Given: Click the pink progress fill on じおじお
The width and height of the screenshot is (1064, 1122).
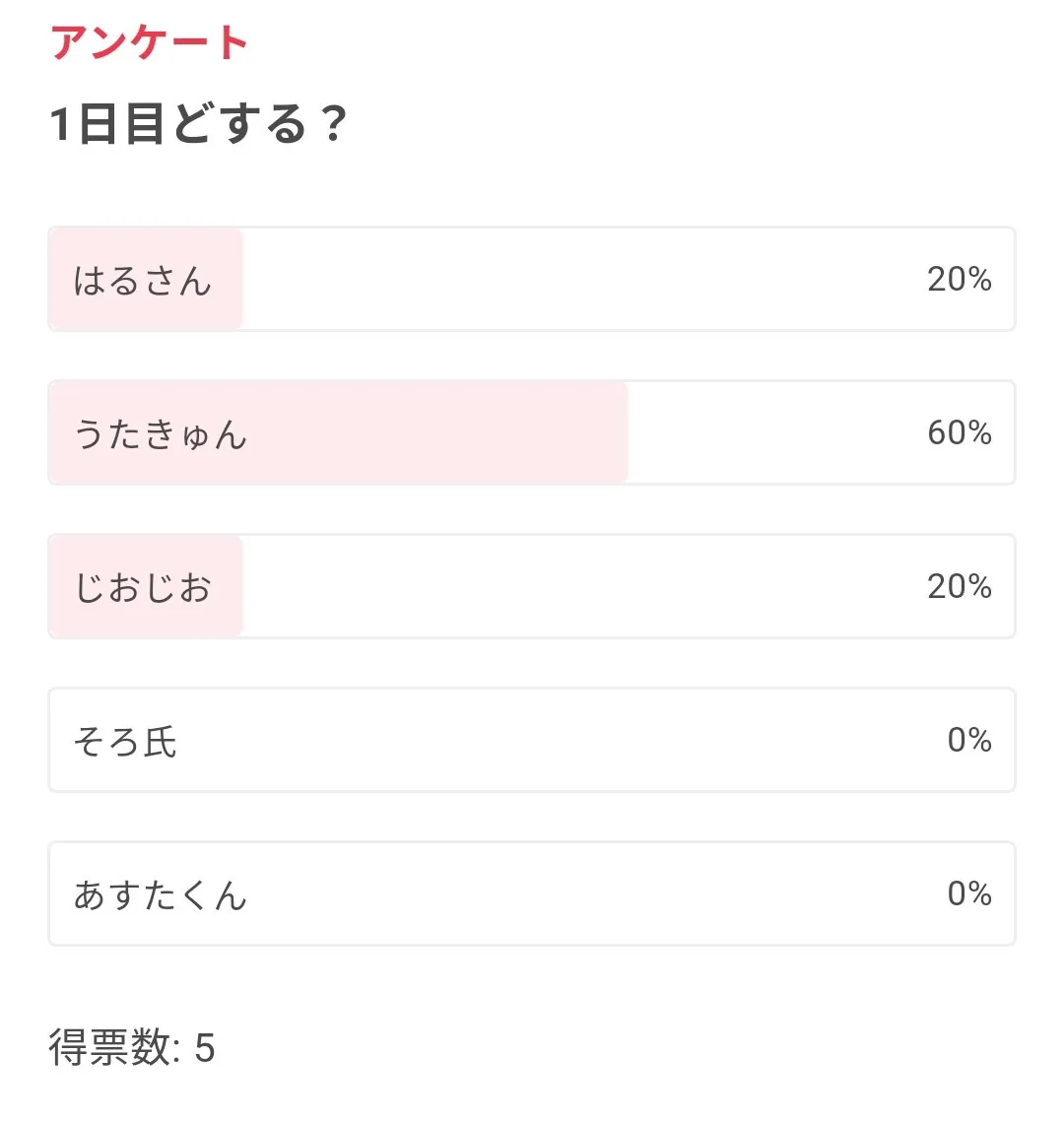Looking at the screenshot, I should (227, 587).
